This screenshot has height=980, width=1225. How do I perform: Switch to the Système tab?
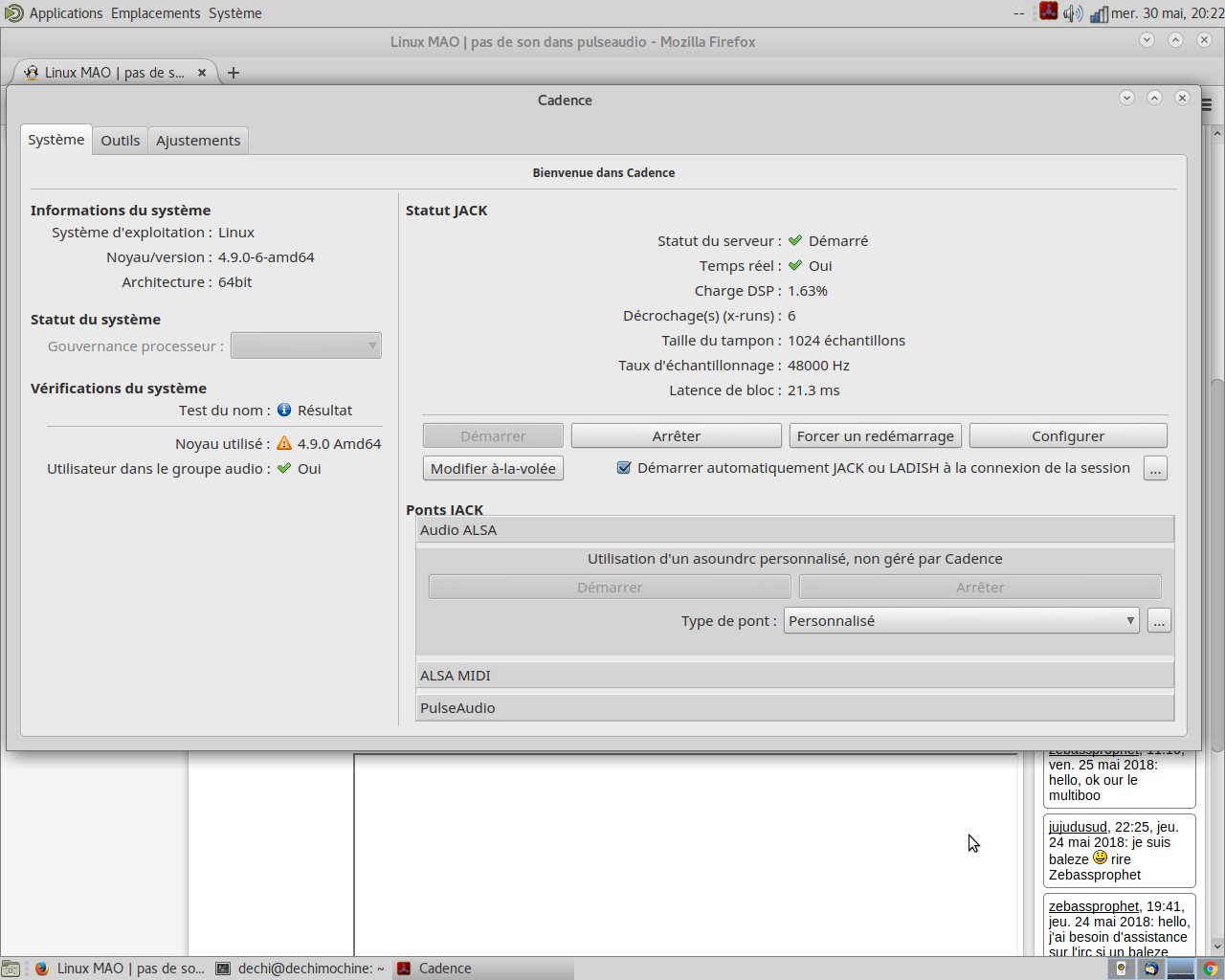(x=56, y=140)
